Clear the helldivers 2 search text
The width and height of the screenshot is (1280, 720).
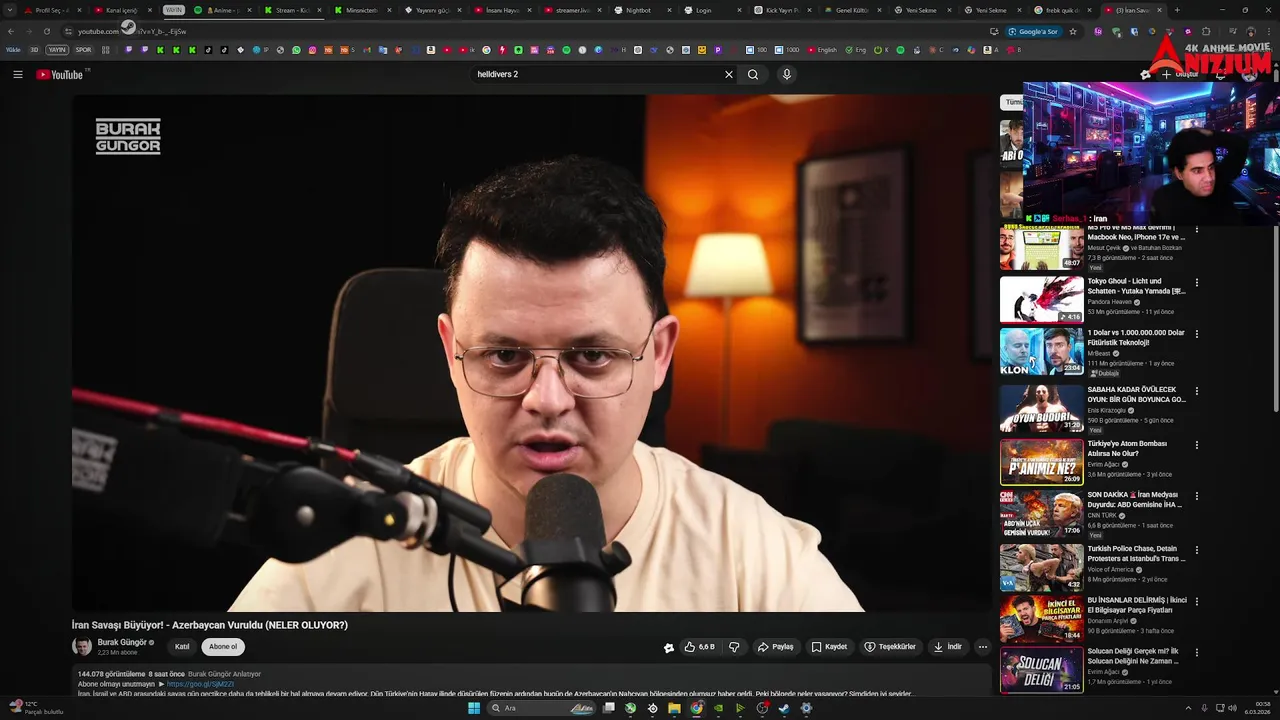(x=728, y=74)
